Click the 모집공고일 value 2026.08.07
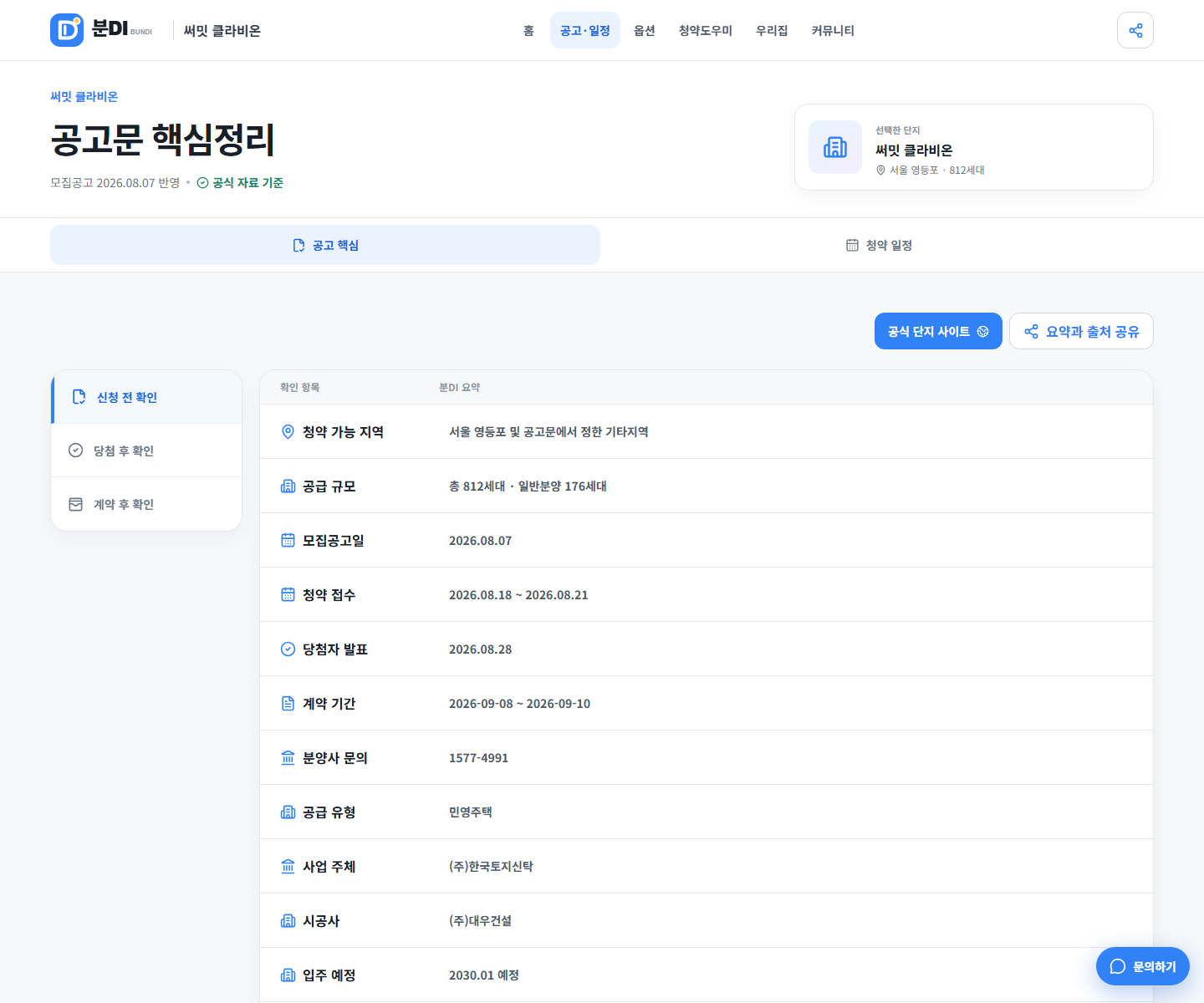This screenshot has height=1003, width=1204. (480, 541)
